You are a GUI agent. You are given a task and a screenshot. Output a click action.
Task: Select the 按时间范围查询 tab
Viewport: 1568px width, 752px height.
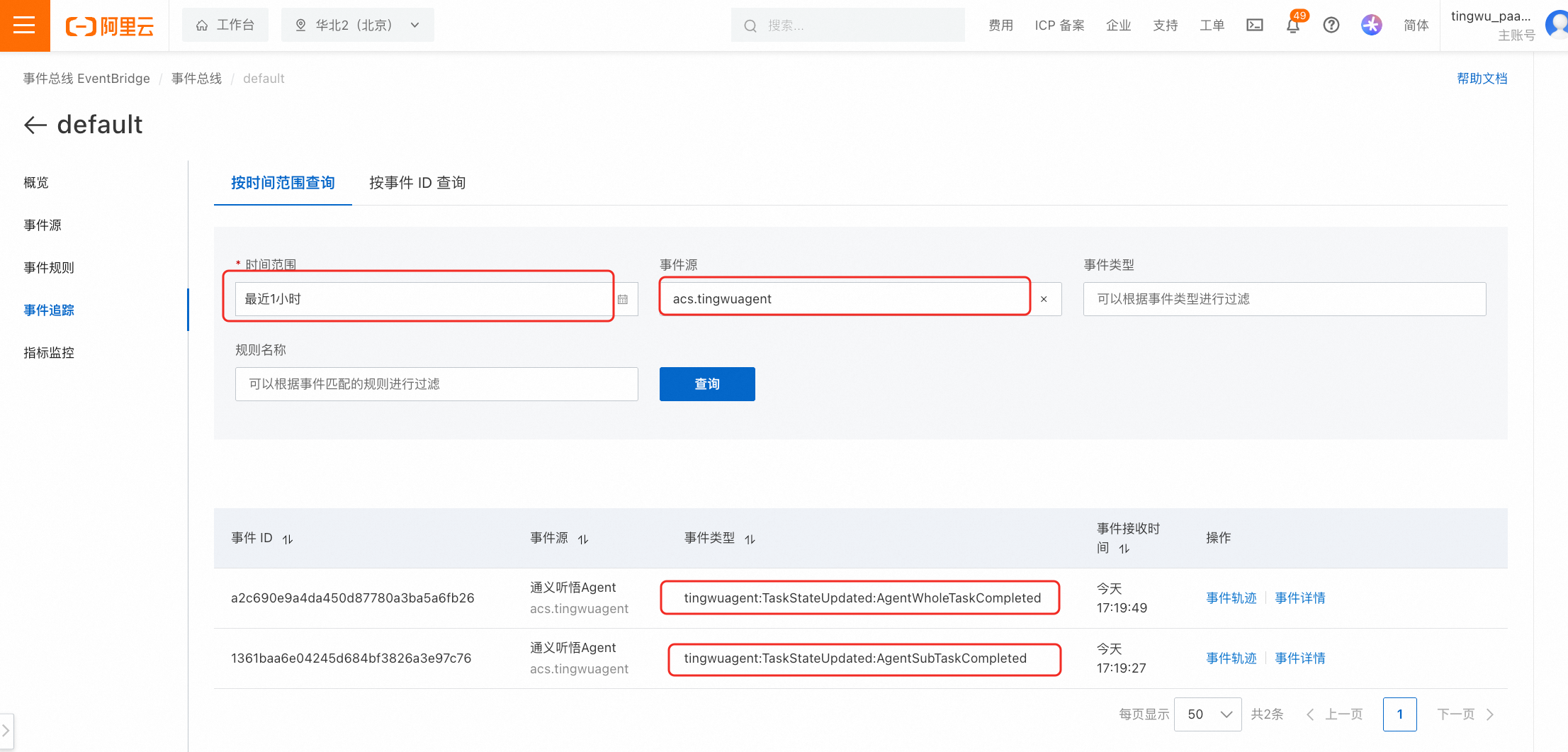(x=283, y=183)
